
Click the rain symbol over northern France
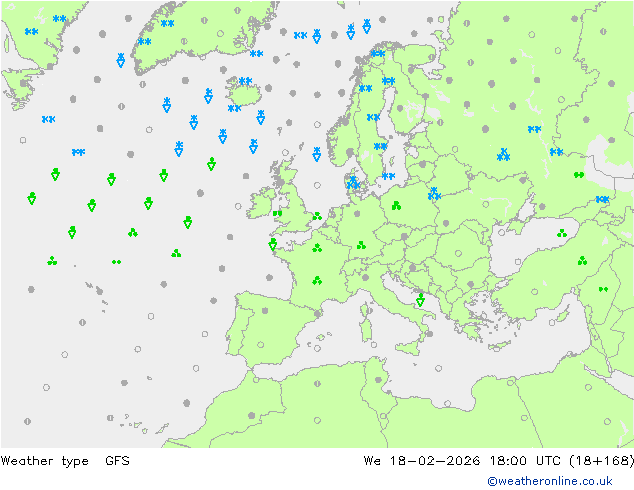[x=317, y=247]
